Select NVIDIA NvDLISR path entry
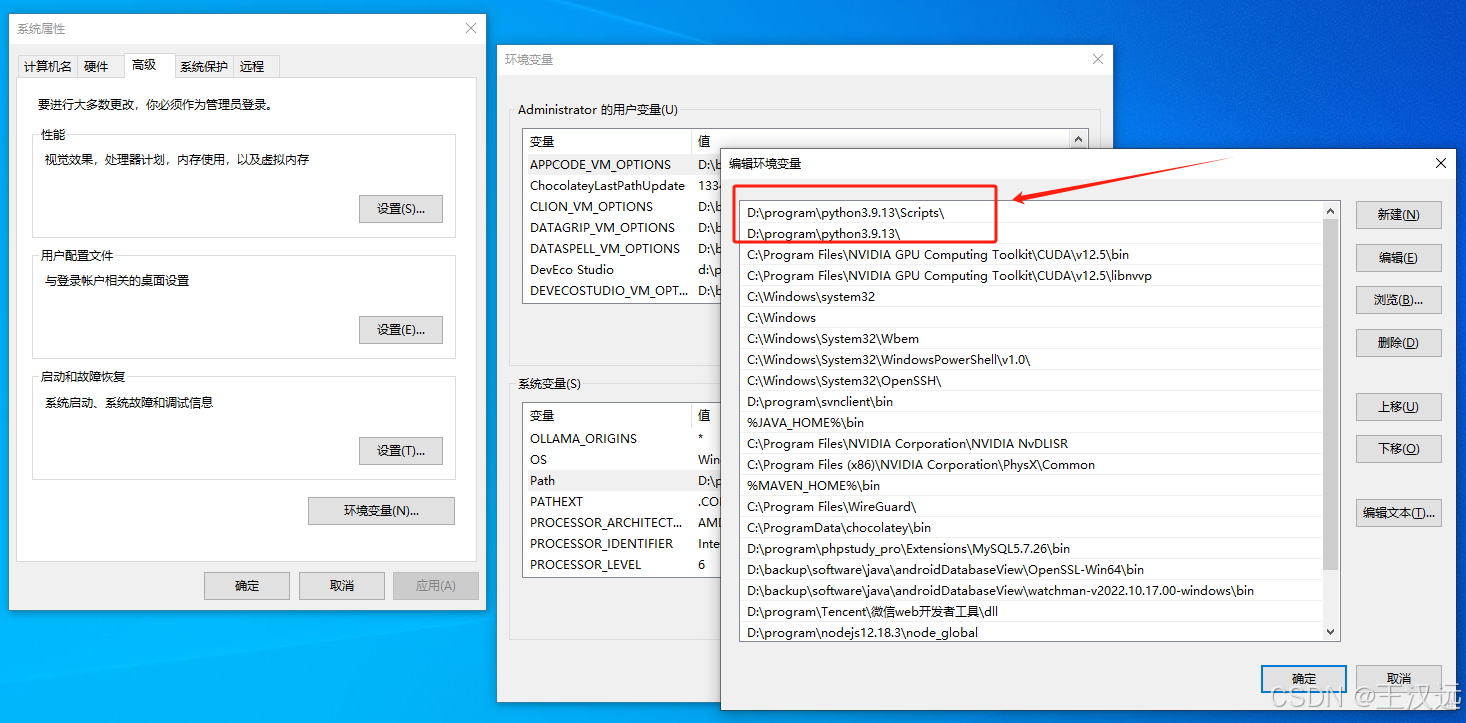1466x723 pixels. [x=1031, y=444]
